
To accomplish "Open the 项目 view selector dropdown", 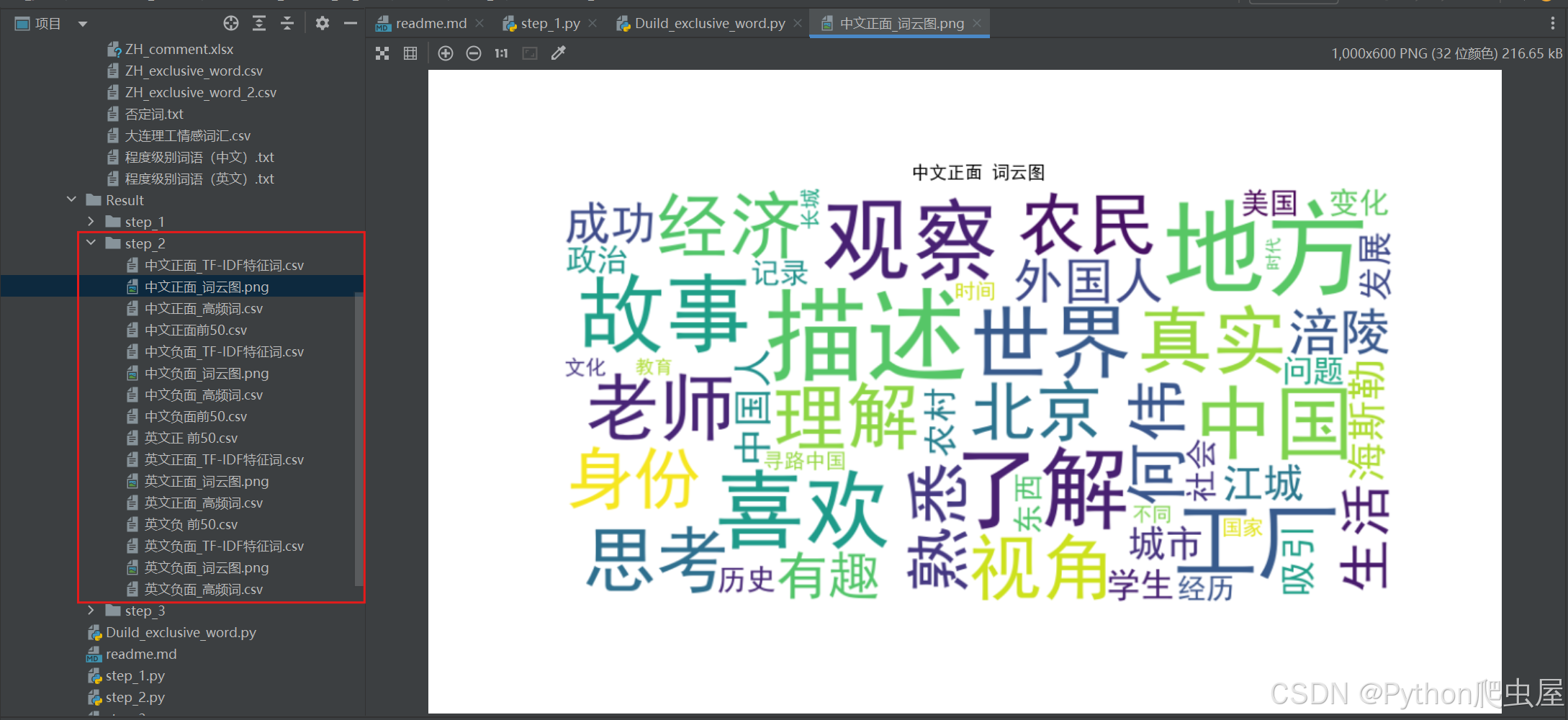I will coord(83,23).
